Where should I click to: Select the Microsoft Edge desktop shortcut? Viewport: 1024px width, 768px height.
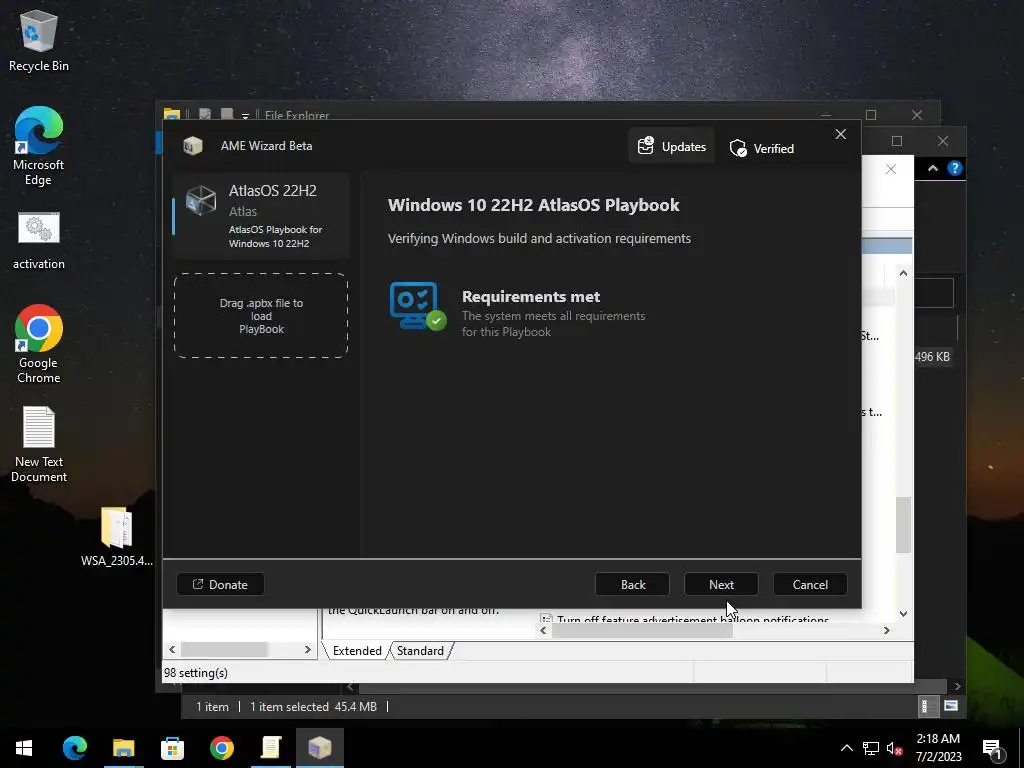39,146
